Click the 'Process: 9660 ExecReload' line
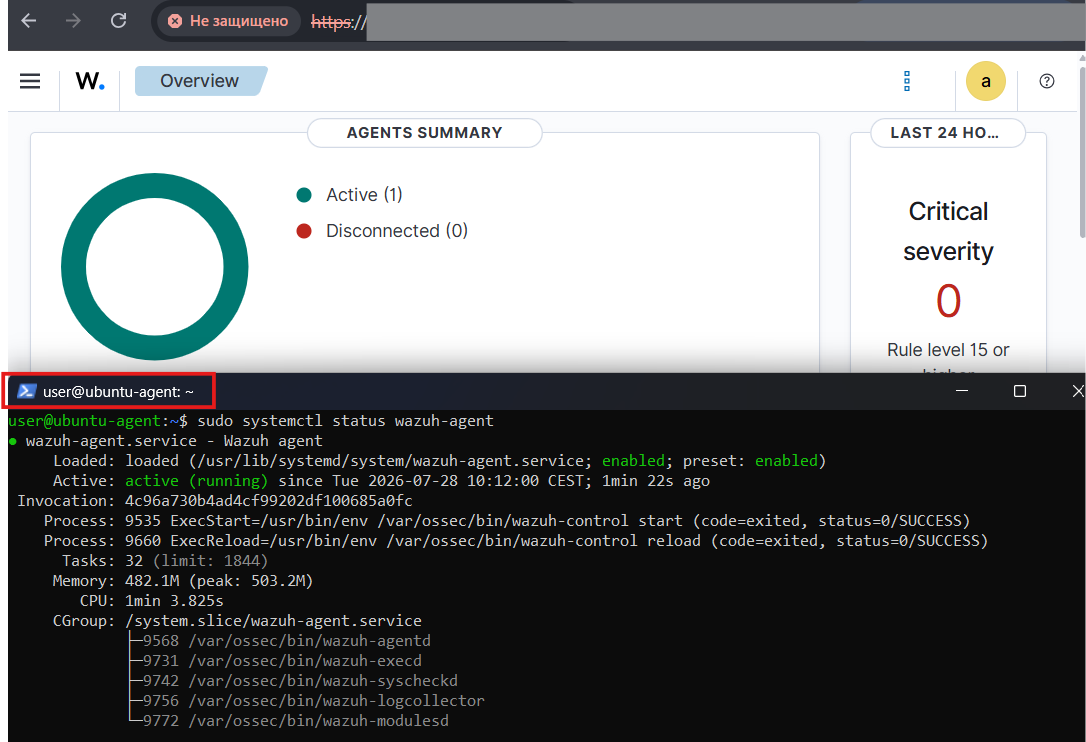The height and width of the screenshot is (742, 1086). coord(516,541)
